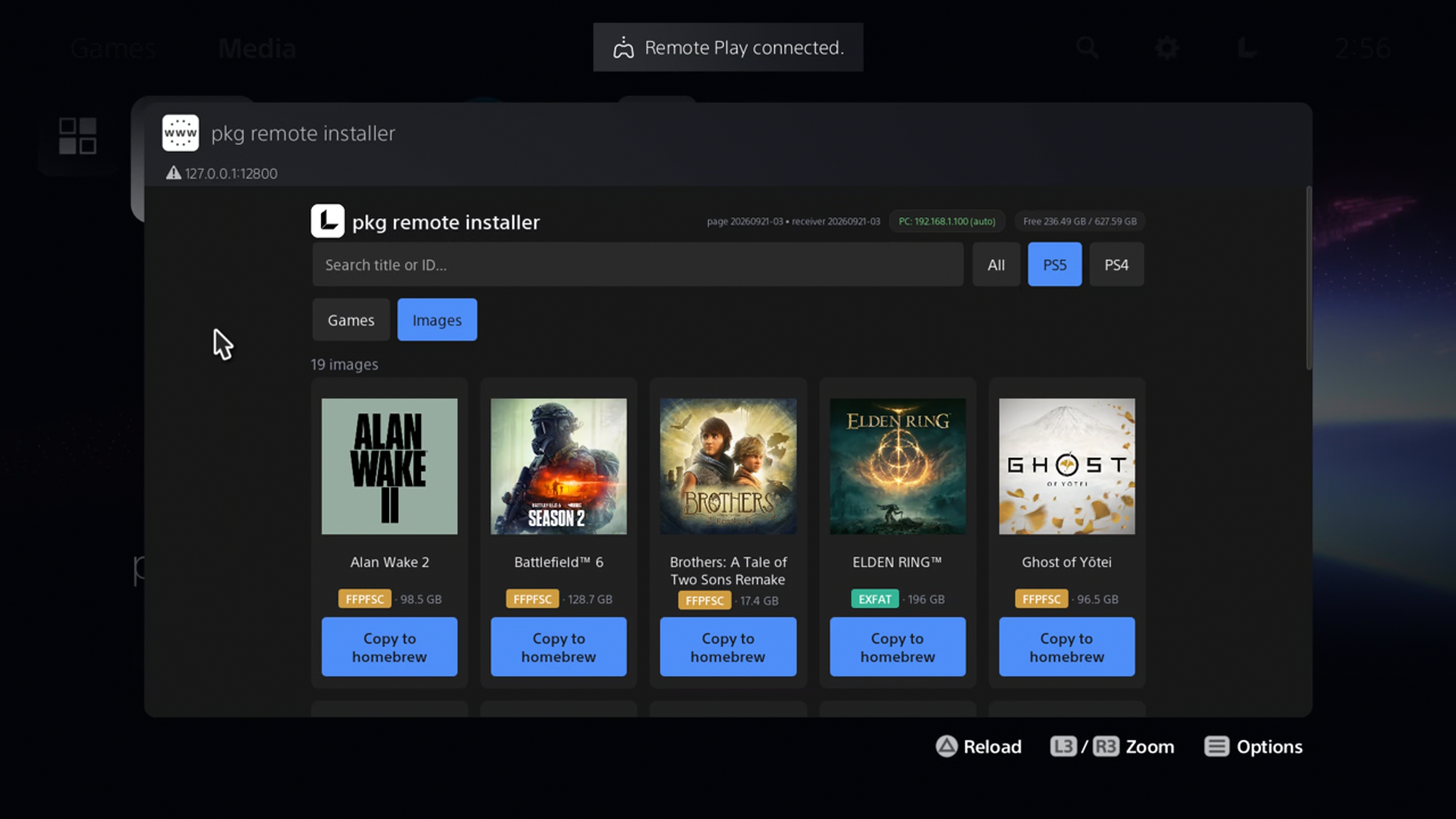1456x819 pixels.
Task: Open the Games menu in the top bar
Action: [113, 49]
